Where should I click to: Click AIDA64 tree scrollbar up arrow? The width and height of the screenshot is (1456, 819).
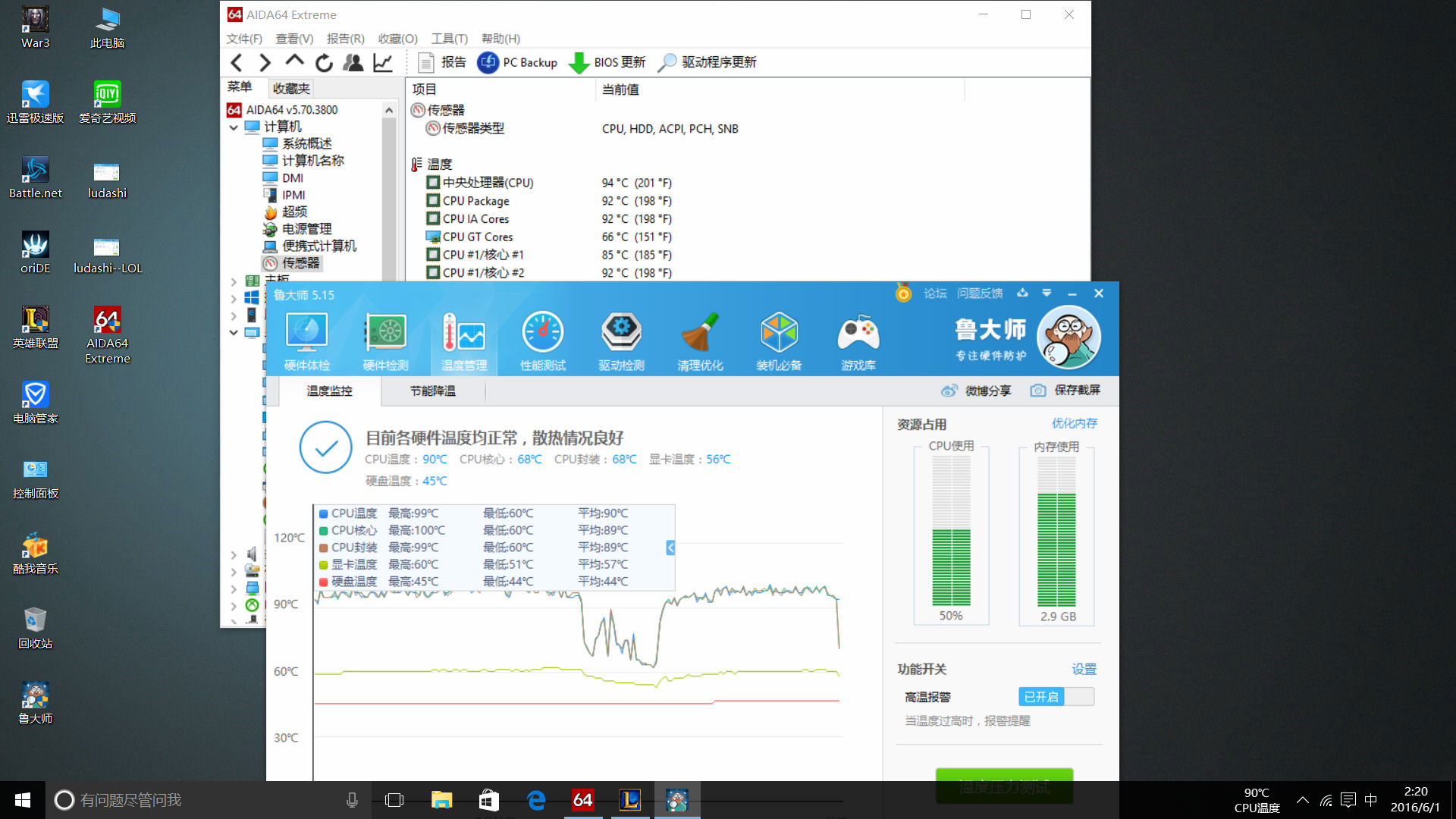click(389, 110)
